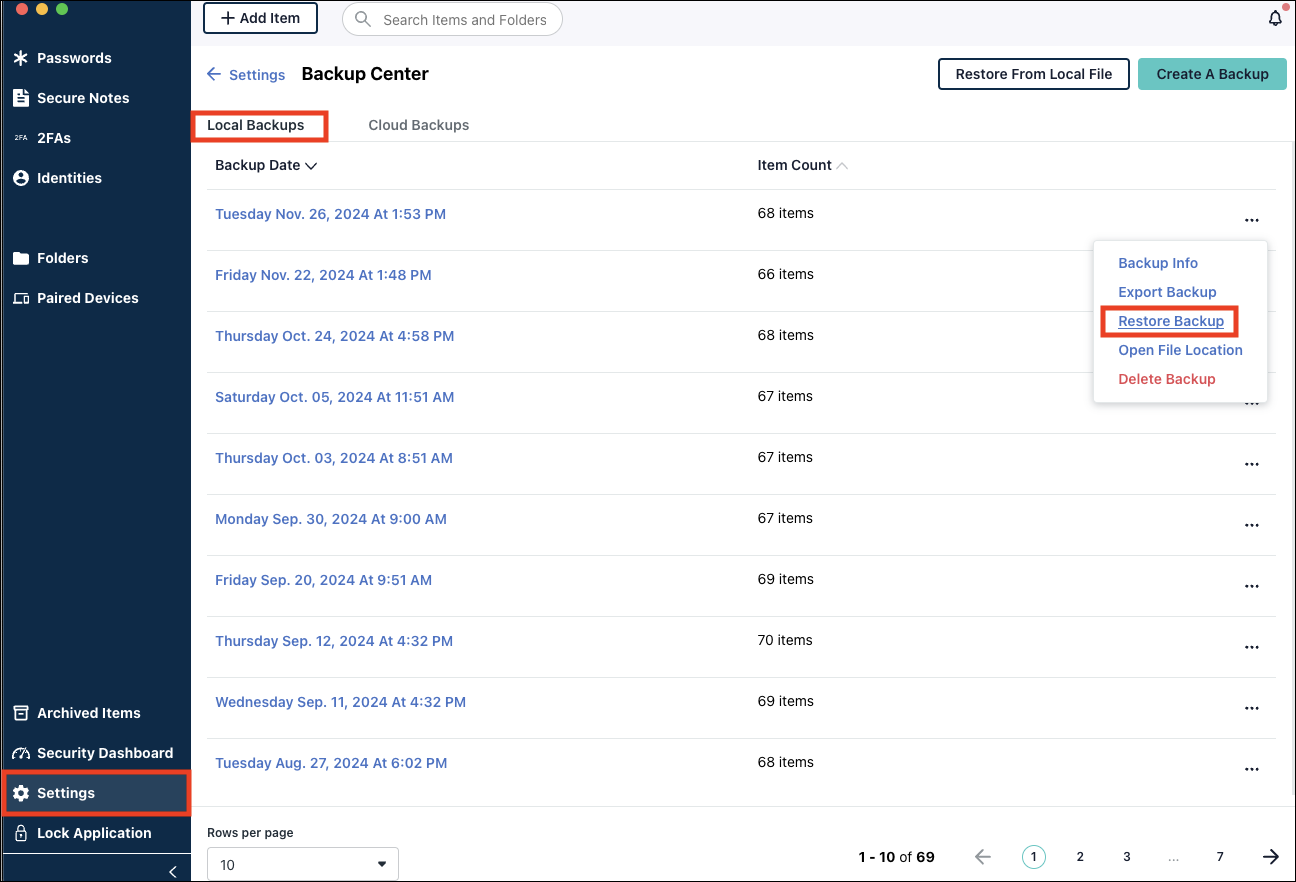
Task: Open the Rows per page dropdown
Action: [302, 863]
